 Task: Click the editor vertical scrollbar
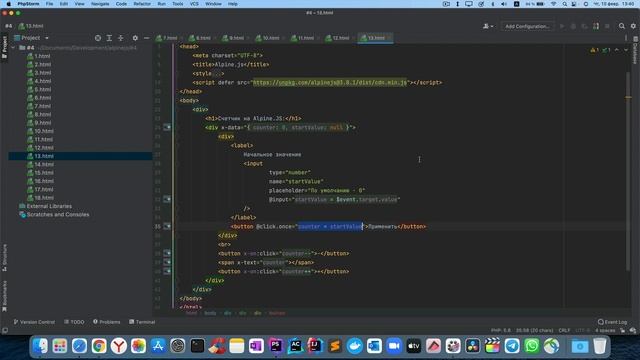coord(628,171)
